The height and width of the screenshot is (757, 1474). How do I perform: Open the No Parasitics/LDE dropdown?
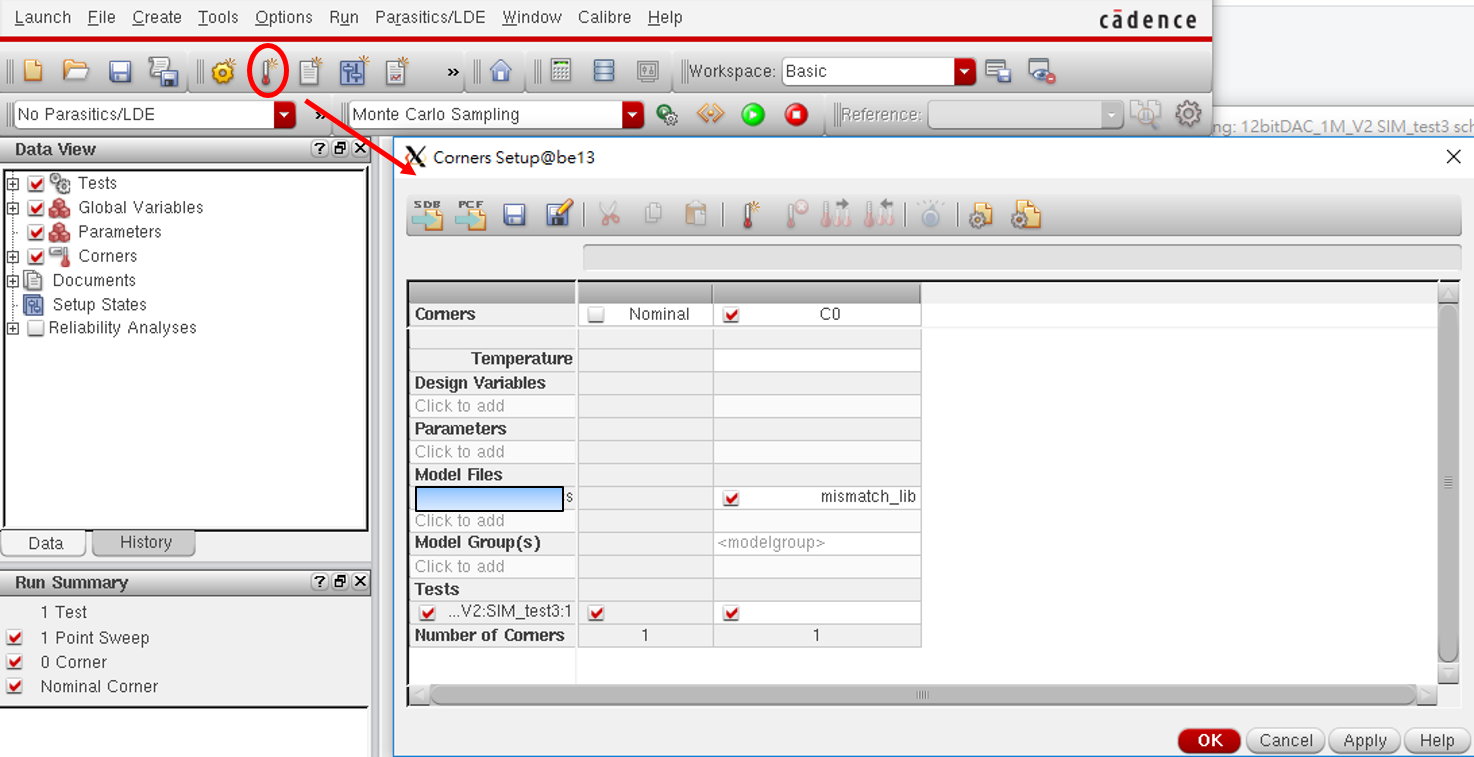(x=285, y=115)
